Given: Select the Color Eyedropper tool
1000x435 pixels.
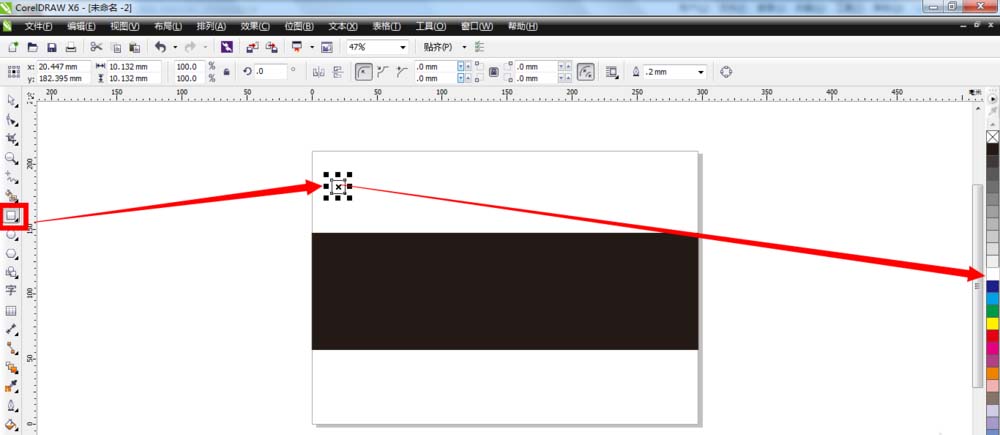Looking at the screenshot, I should [11, 387].
